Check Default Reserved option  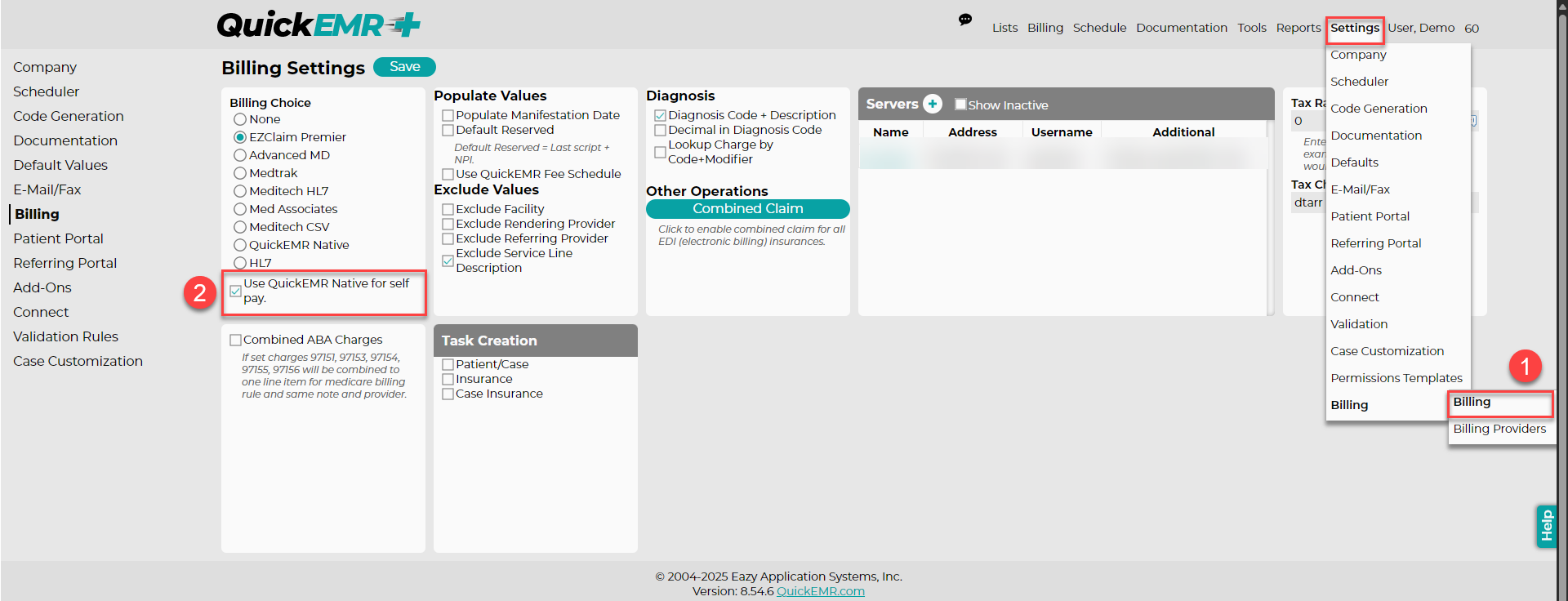click(x=448, y=131)
